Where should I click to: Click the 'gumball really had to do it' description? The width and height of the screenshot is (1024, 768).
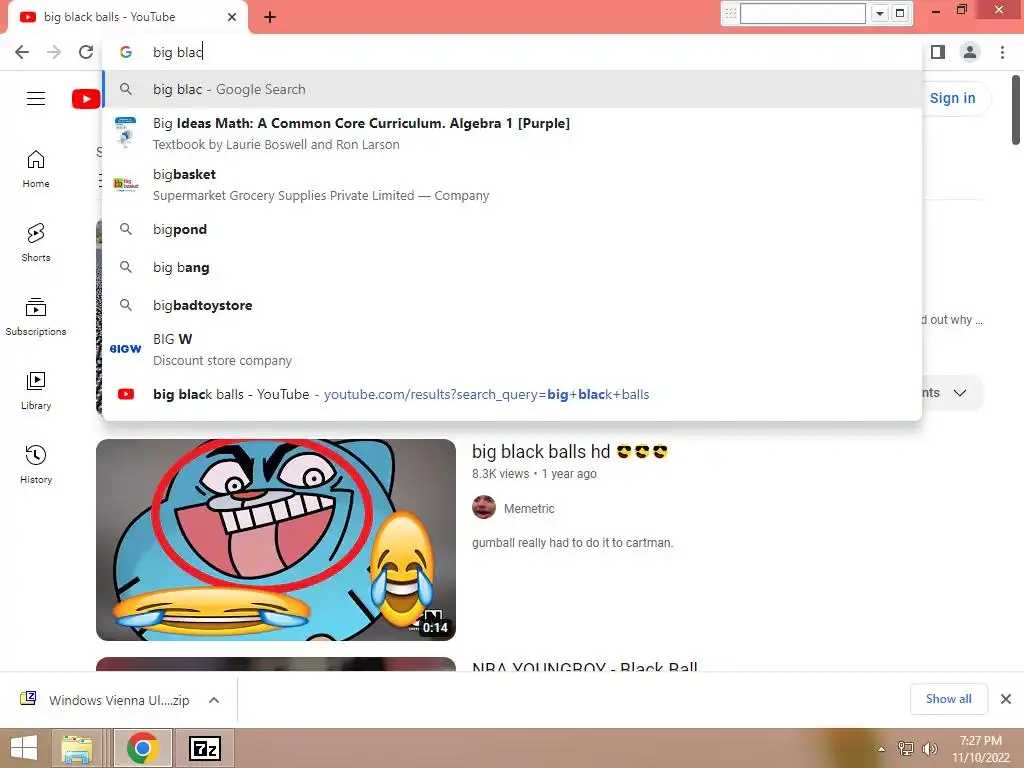tap(572, 543)
